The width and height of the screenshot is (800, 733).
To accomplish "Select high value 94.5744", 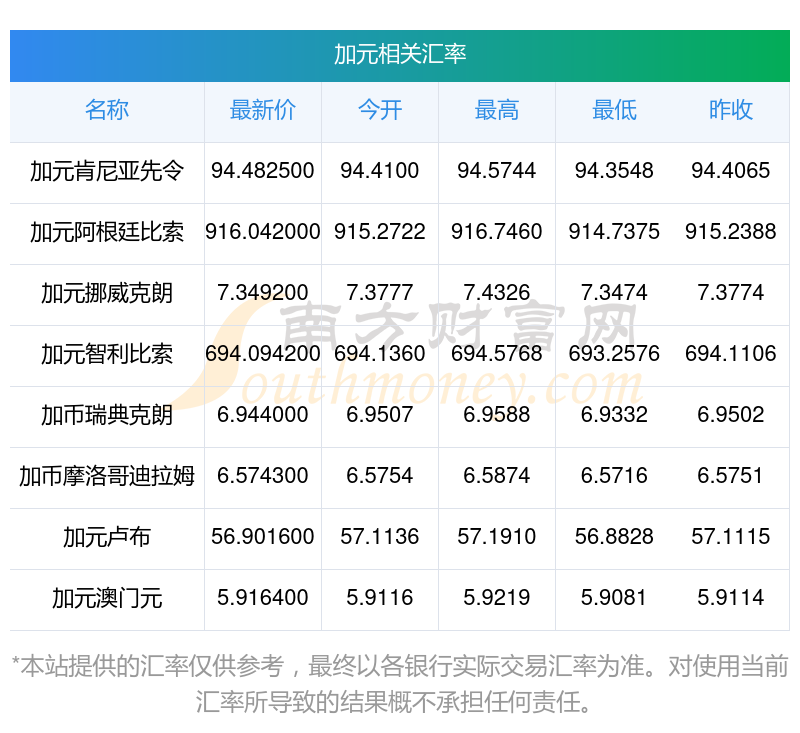I will [x=497, y=170].
